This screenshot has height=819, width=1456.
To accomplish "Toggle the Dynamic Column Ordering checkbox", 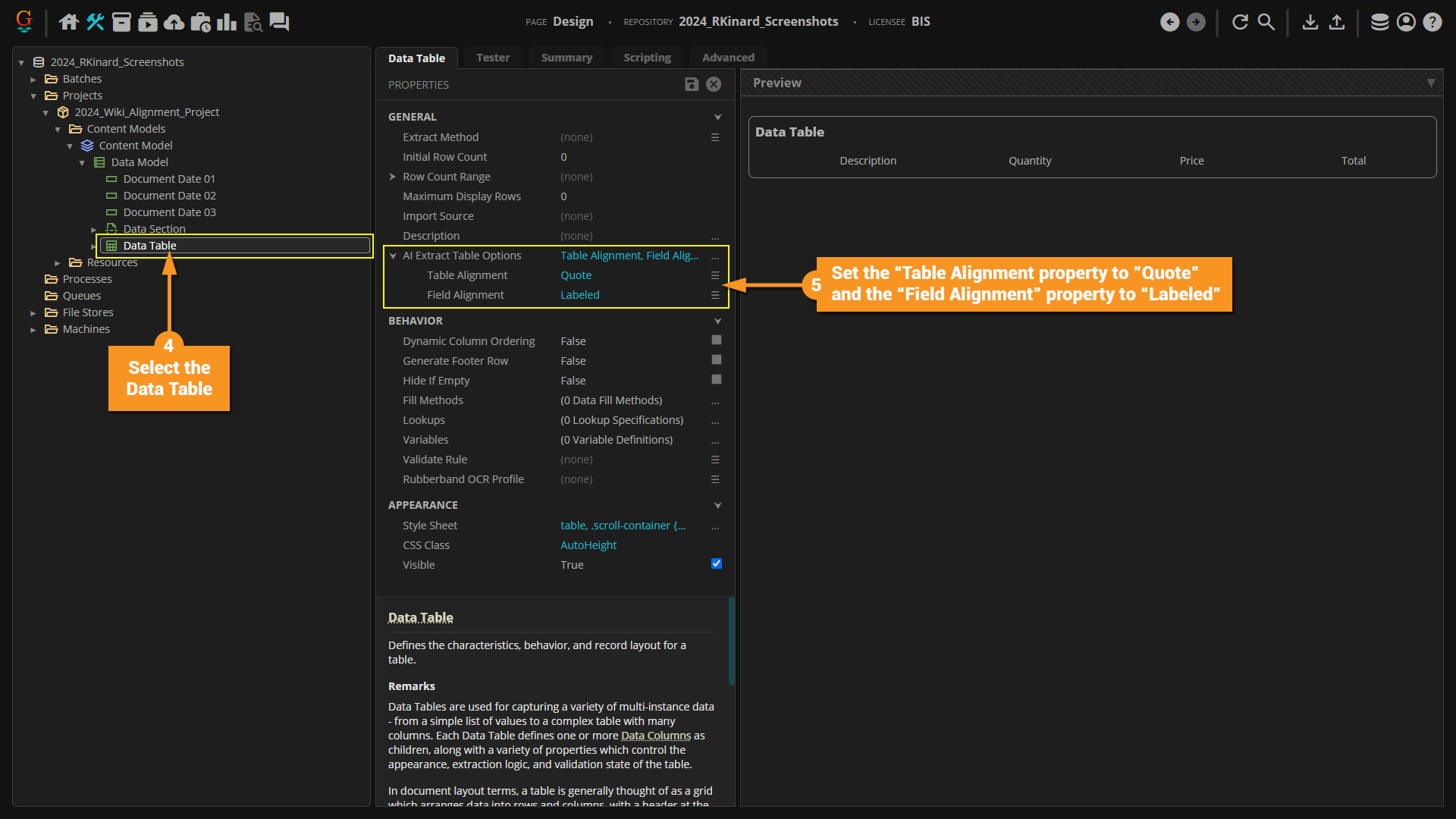I will 716,340.
